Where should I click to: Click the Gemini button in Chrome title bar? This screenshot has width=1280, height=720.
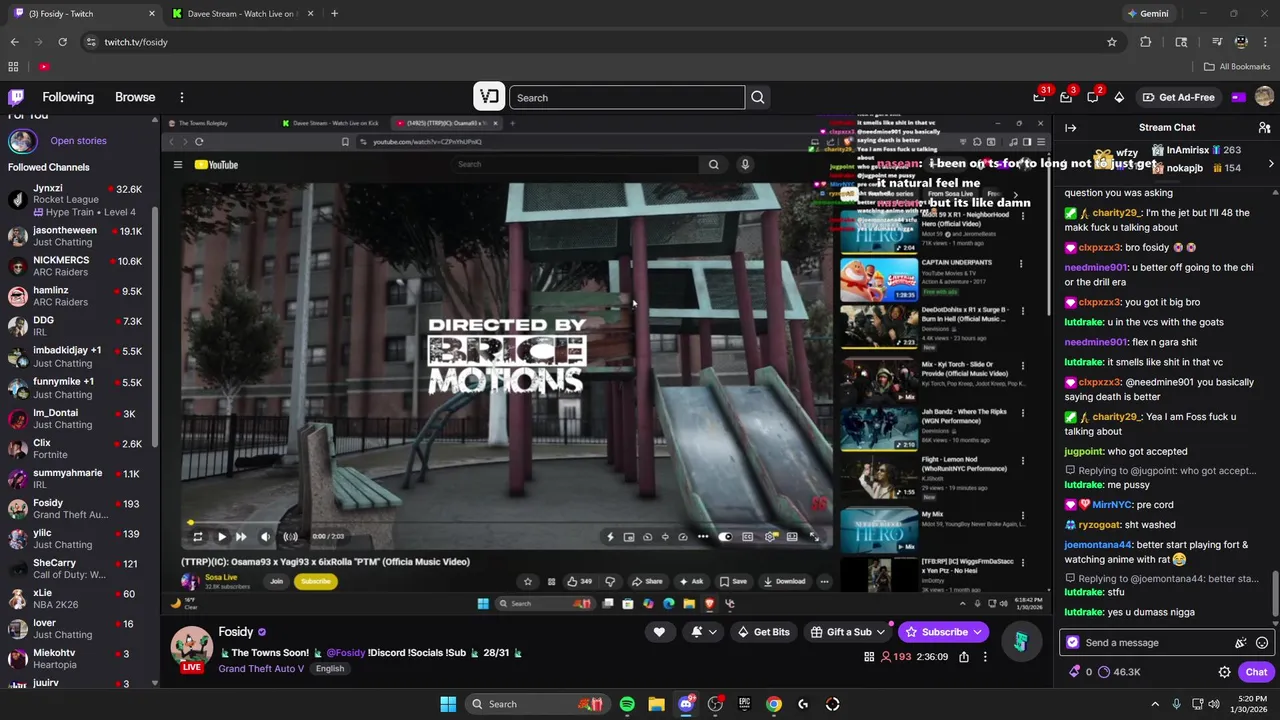(x=1147, y=14)
